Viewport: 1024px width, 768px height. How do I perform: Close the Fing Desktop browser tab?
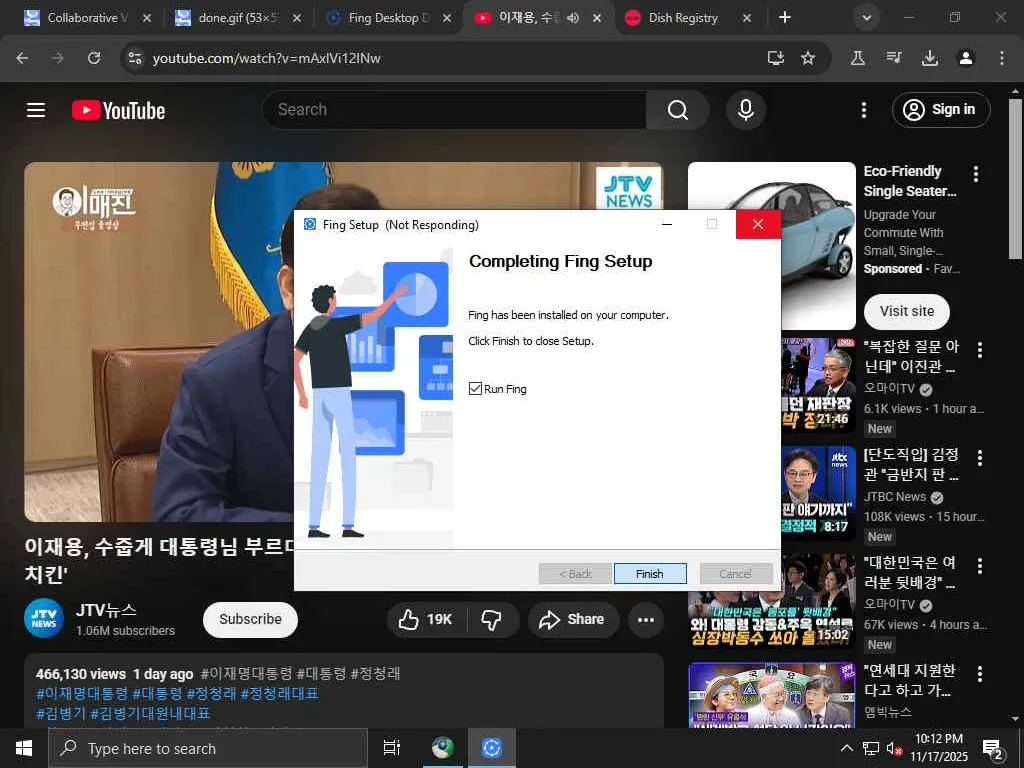tap(447, 18)
